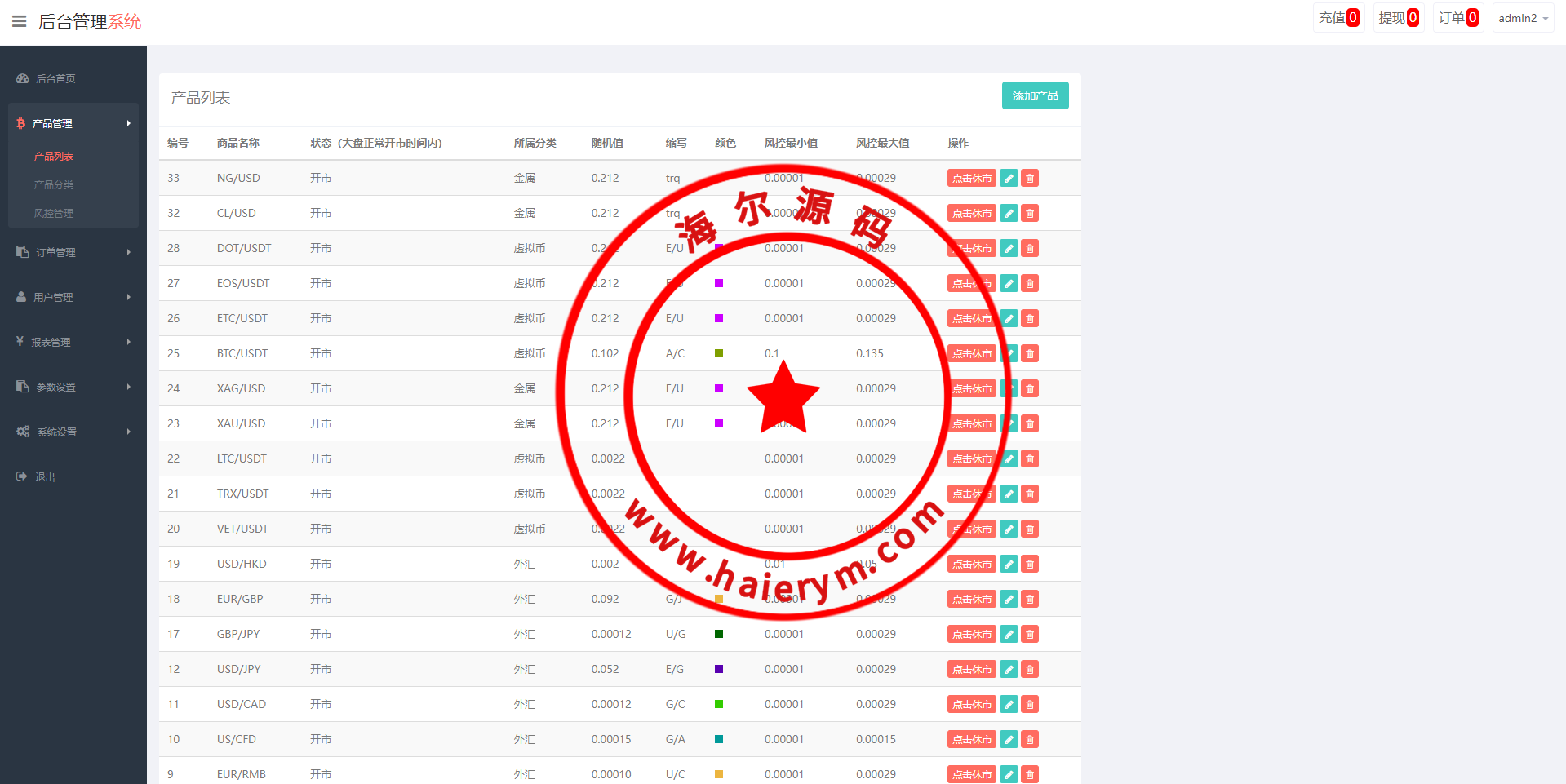
Task: Select 风控管理 in the sidebar
Action: [54, 213]
